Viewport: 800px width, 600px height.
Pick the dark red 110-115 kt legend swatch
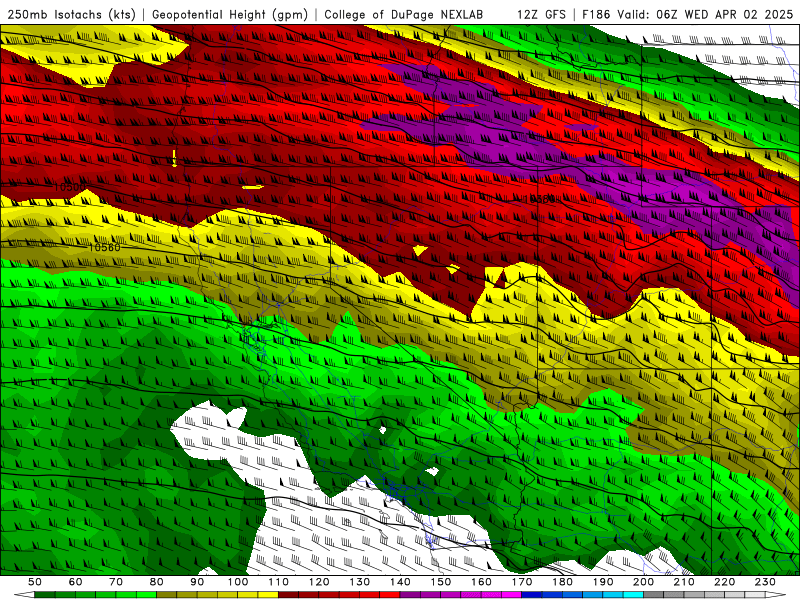tap(288, 595)
